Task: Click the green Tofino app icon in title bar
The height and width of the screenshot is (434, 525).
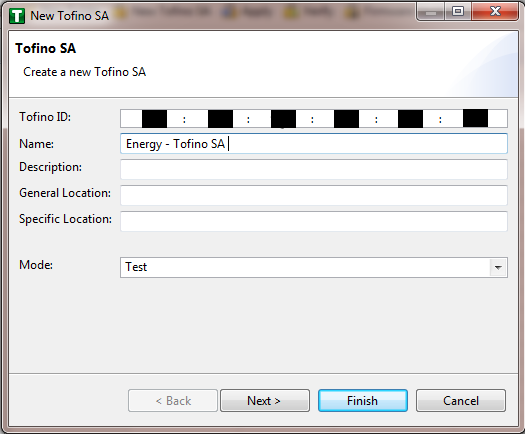Action: point(17,16)
